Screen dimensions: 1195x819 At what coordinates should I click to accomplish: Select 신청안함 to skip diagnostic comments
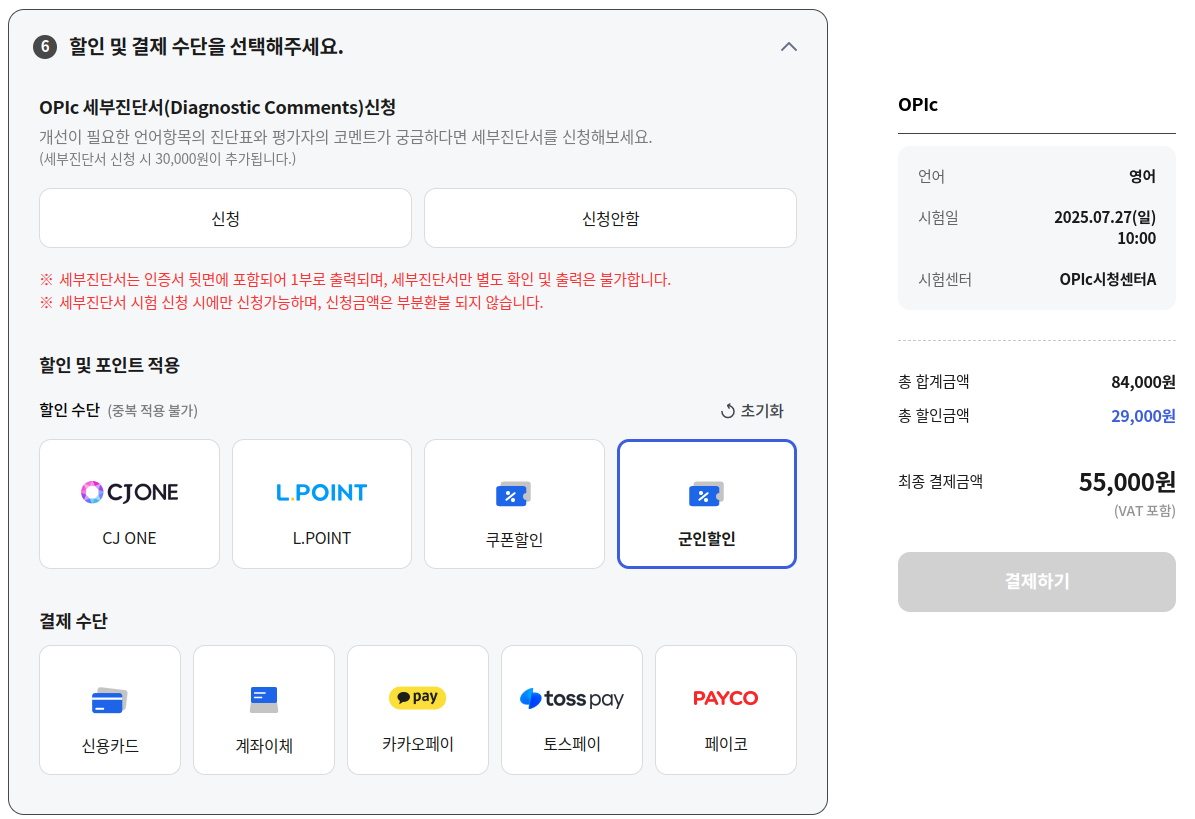click(x=609, y=218)
